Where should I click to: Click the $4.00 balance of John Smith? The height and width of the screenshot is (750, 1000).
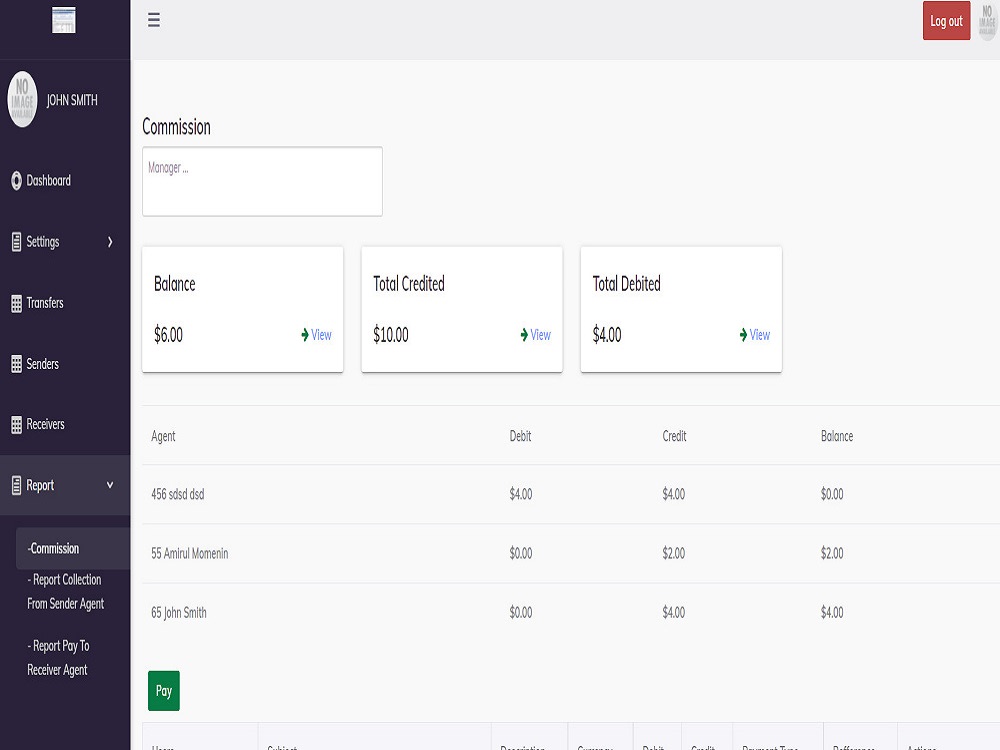point(832,613)
